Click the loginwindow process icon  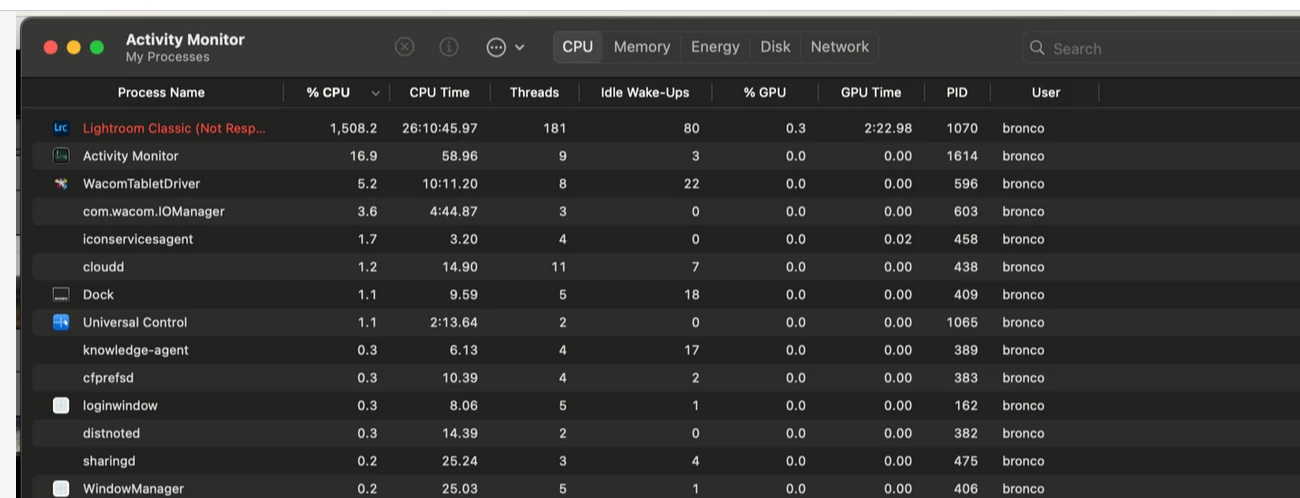tap(61, 406)
